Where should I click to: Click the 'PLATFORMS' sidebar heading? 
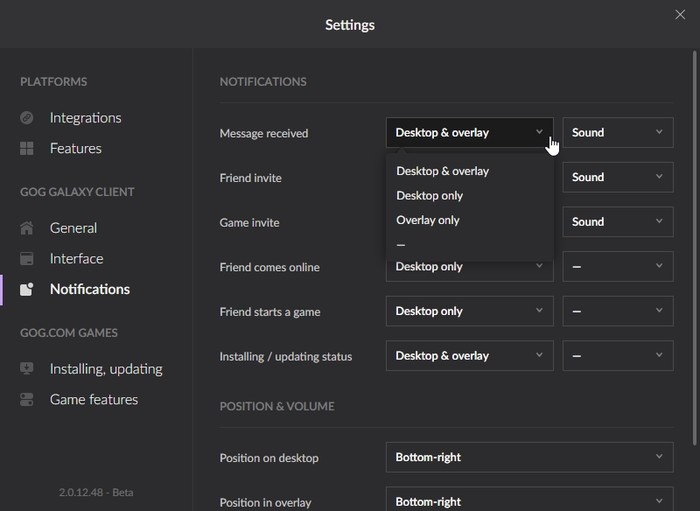54,82
